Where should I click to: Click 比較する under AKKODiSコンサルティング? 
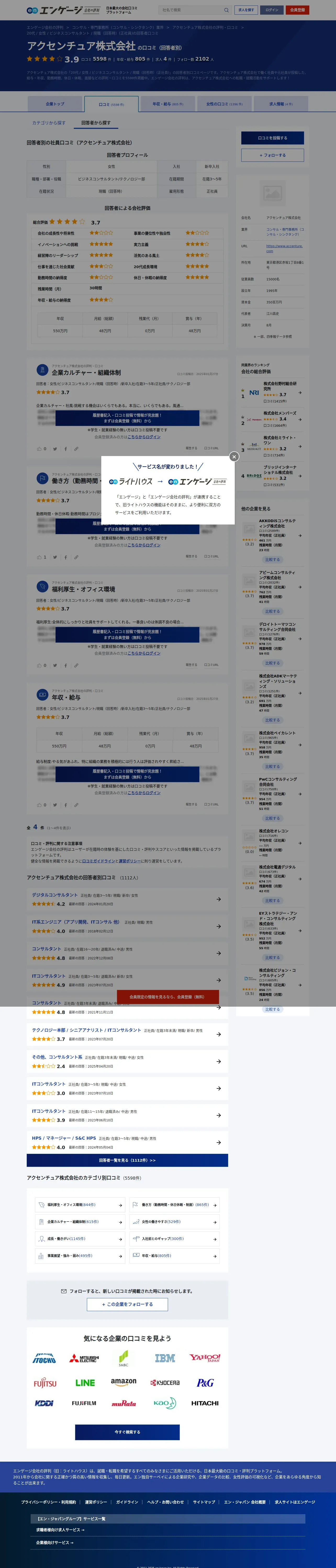pos(273,560)
